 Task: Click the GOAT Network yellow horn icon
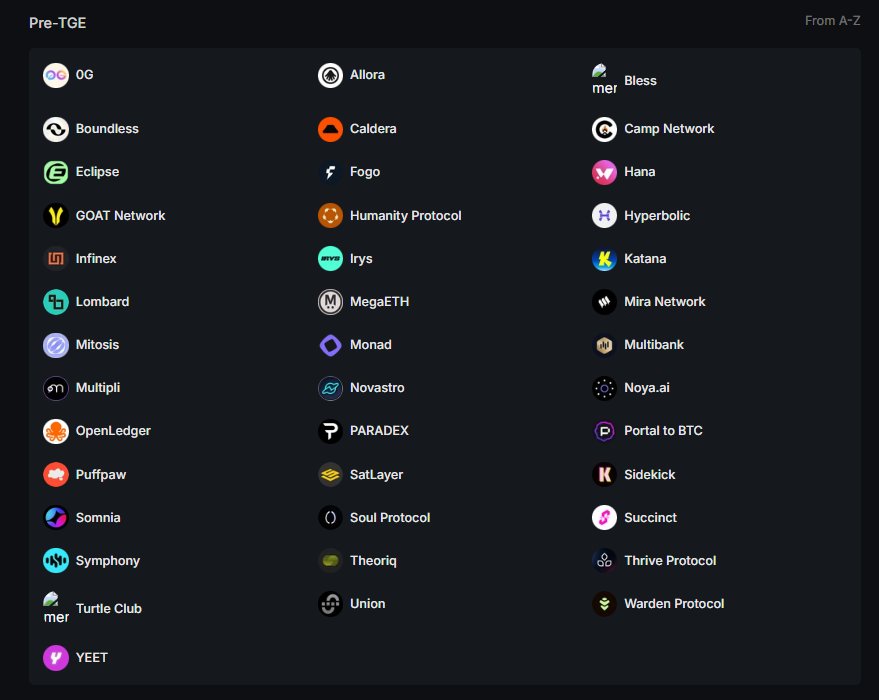[x=55, y=216]
